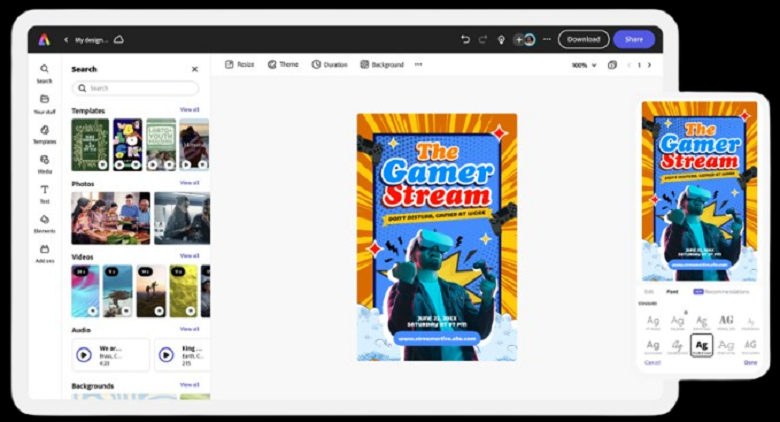Click the purple Share button
Image resolution: width=780 pixels, height=422 pixels.
point(634,39)
